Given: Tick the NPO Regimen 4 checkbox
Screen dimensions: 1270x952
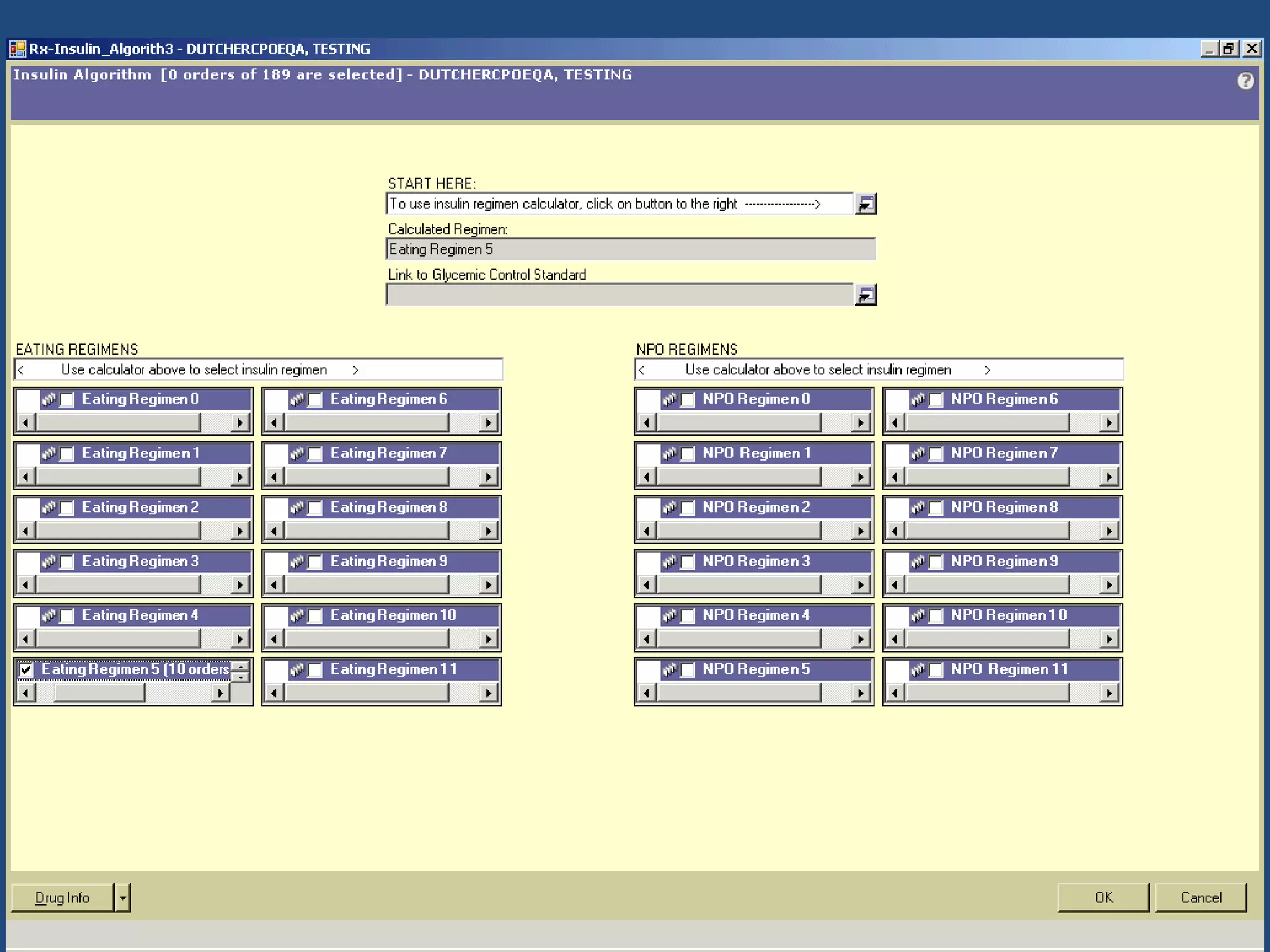Looking at the screenshot, I should (688, 616).
